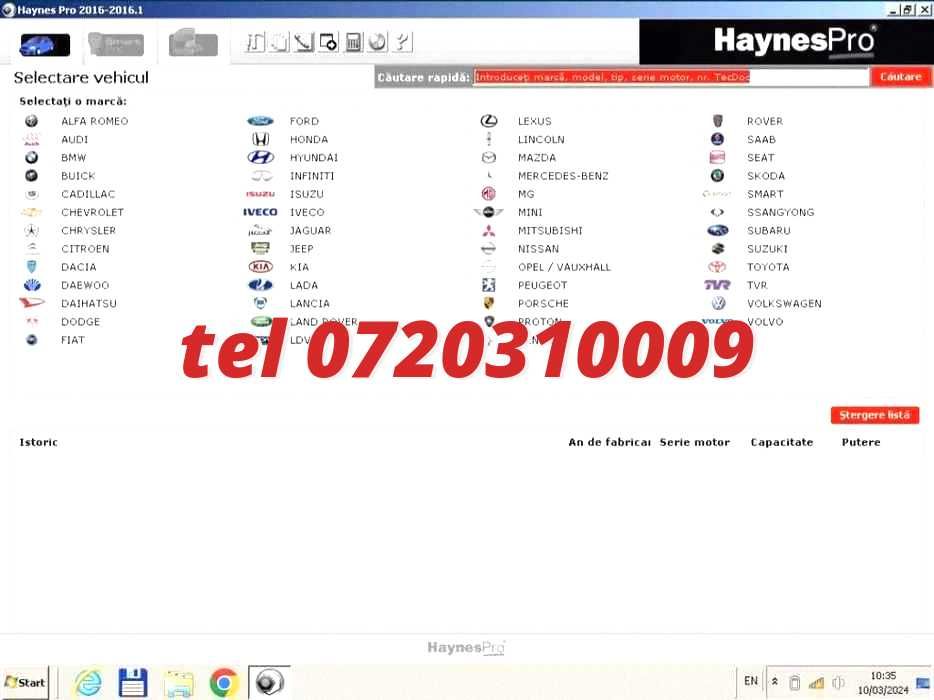
Task: Click the diagonal pen toolbar icon
Action: pos(304,42)
